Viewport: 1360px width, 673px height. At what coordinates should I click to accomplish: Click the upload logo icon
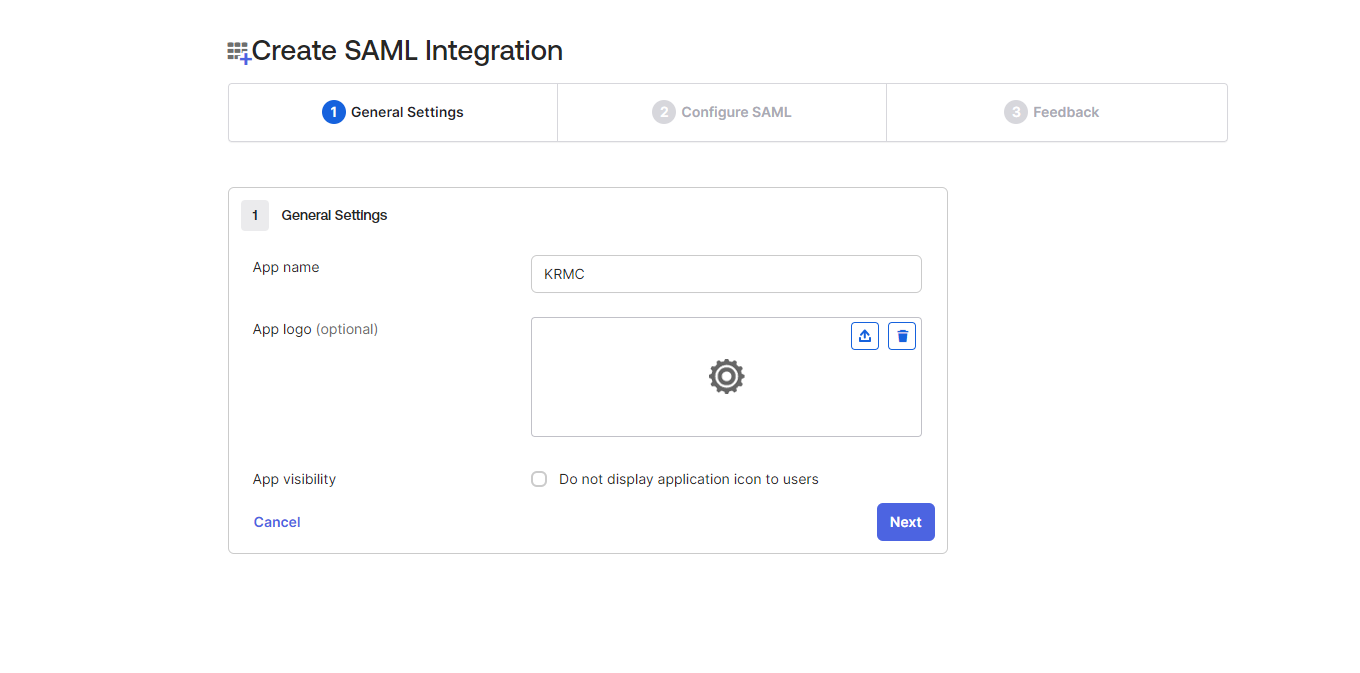[865, 336]
